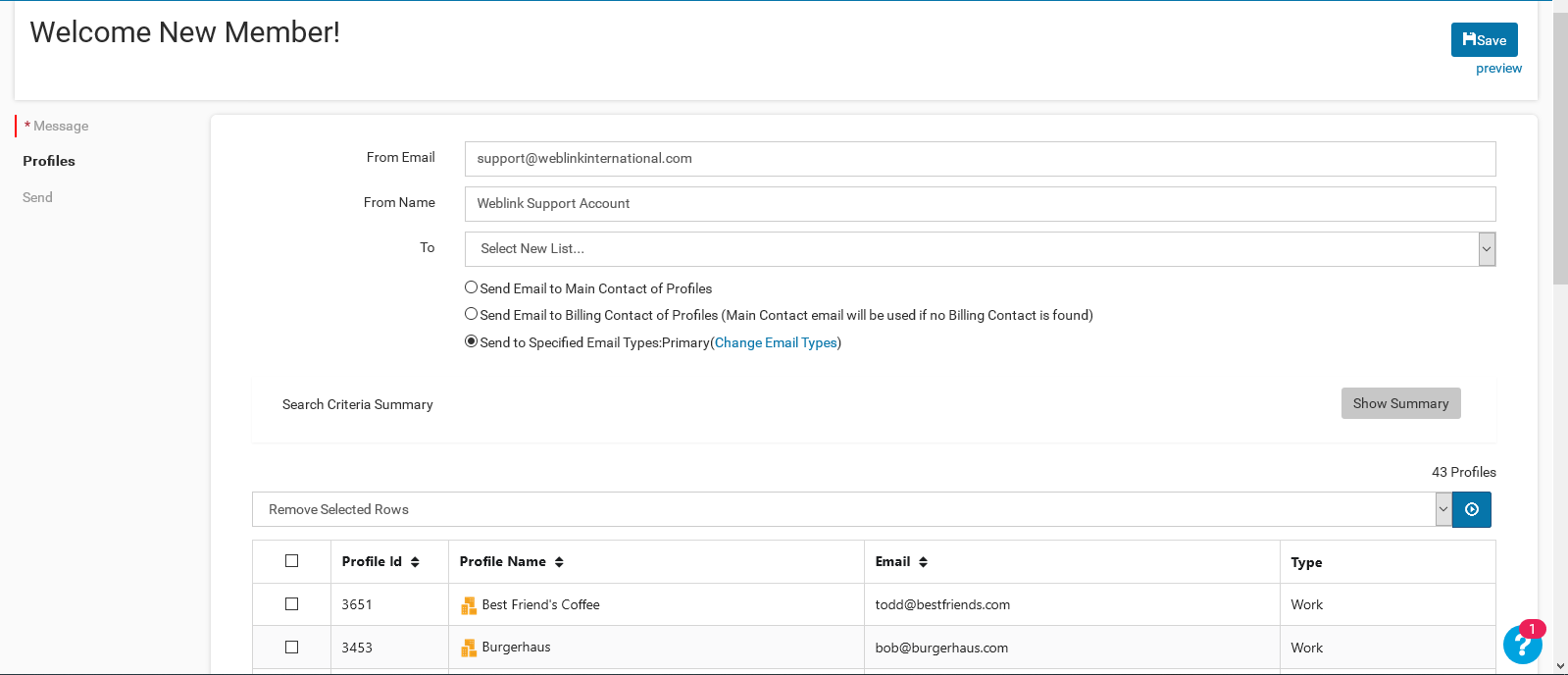
Task: Open the Send step
Action: tap(37, 197)
